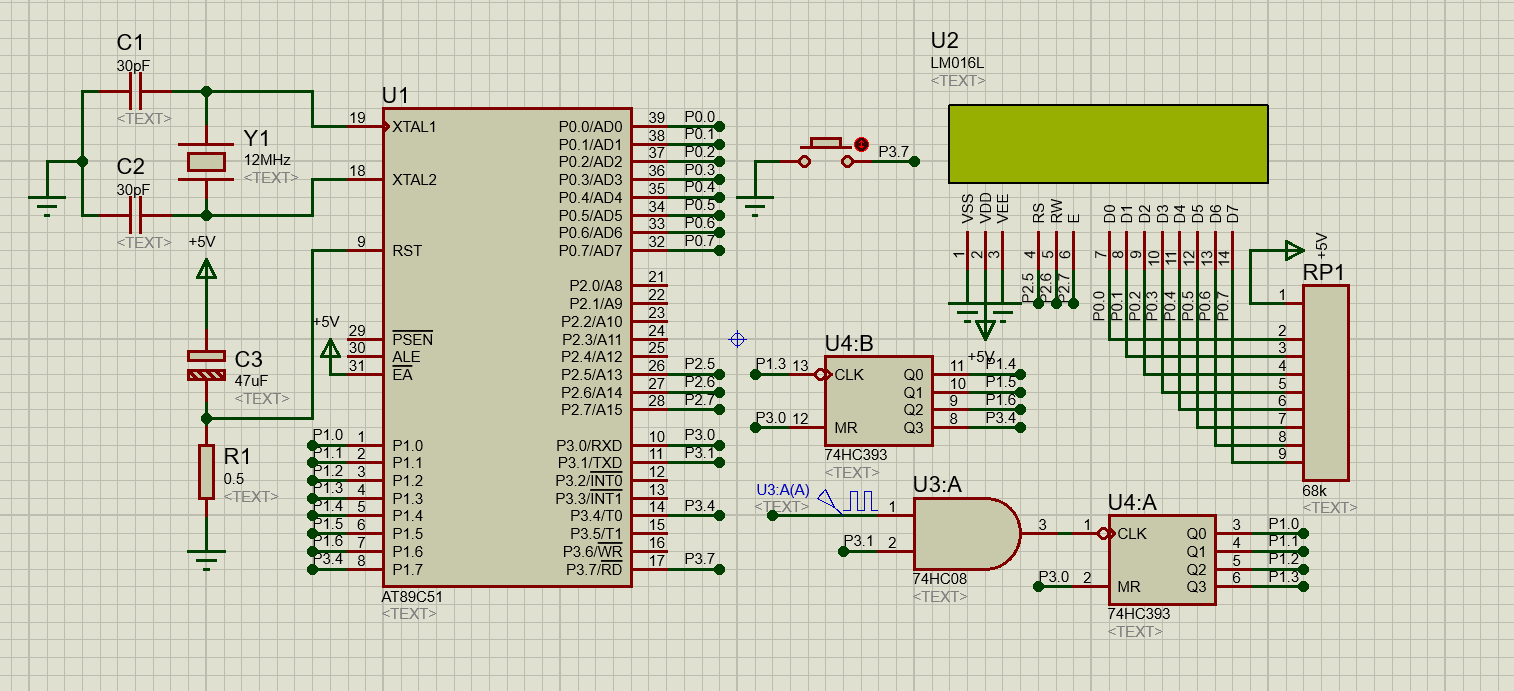Click the ground symbol below resistor R1
The height and width of the screenshot is (691, 1514).
[206, 561]
